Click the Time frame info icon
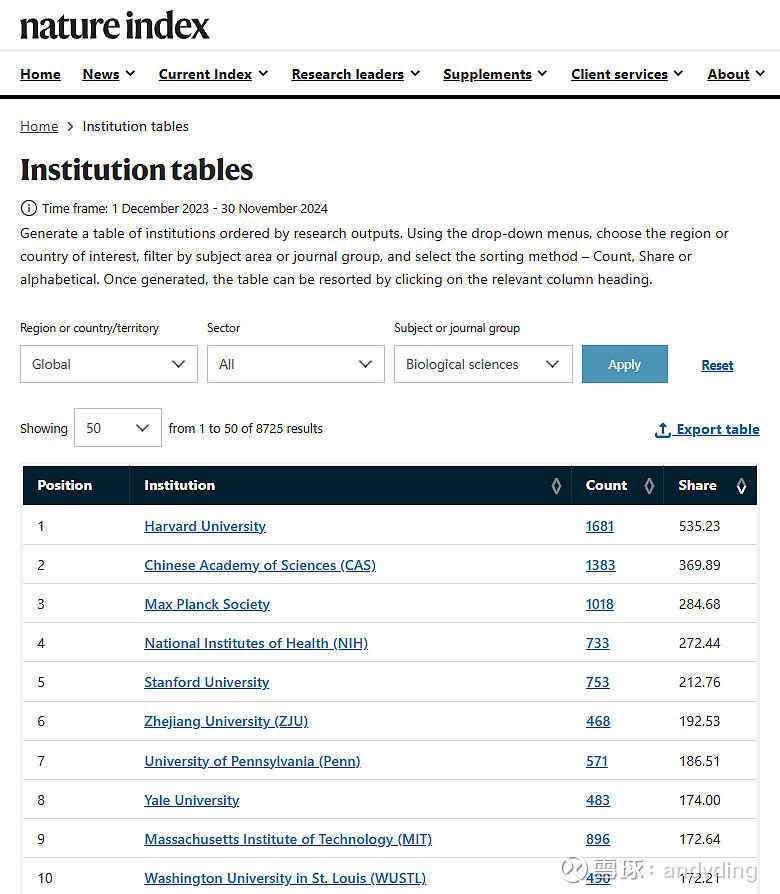The width and height of the screenshot is (780, 894). (28, 208)
